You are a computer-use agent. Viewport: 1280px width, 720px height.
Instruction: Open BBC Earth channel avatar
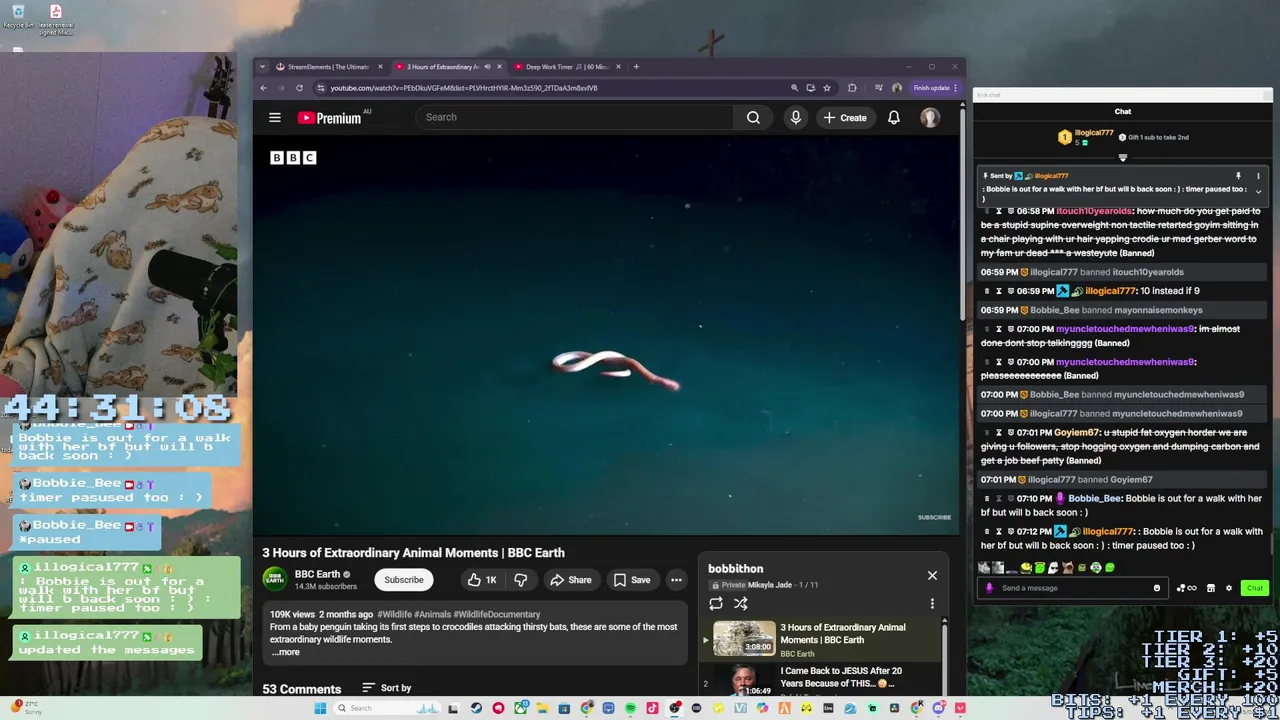coord(274,579)
